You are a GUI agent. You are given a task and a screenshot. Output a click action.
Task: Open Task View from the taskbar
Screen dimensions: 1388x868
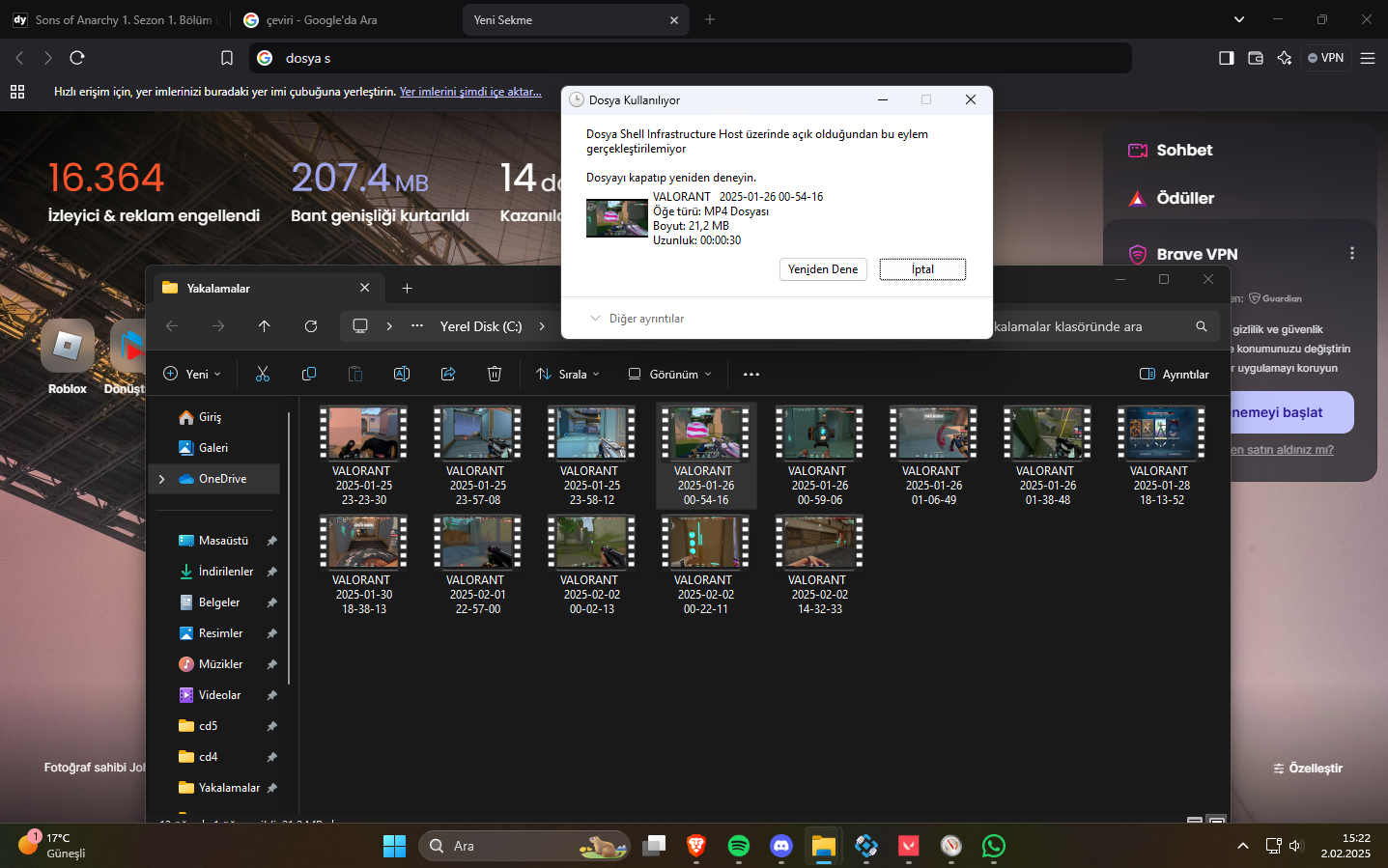(x=654, y=846)
